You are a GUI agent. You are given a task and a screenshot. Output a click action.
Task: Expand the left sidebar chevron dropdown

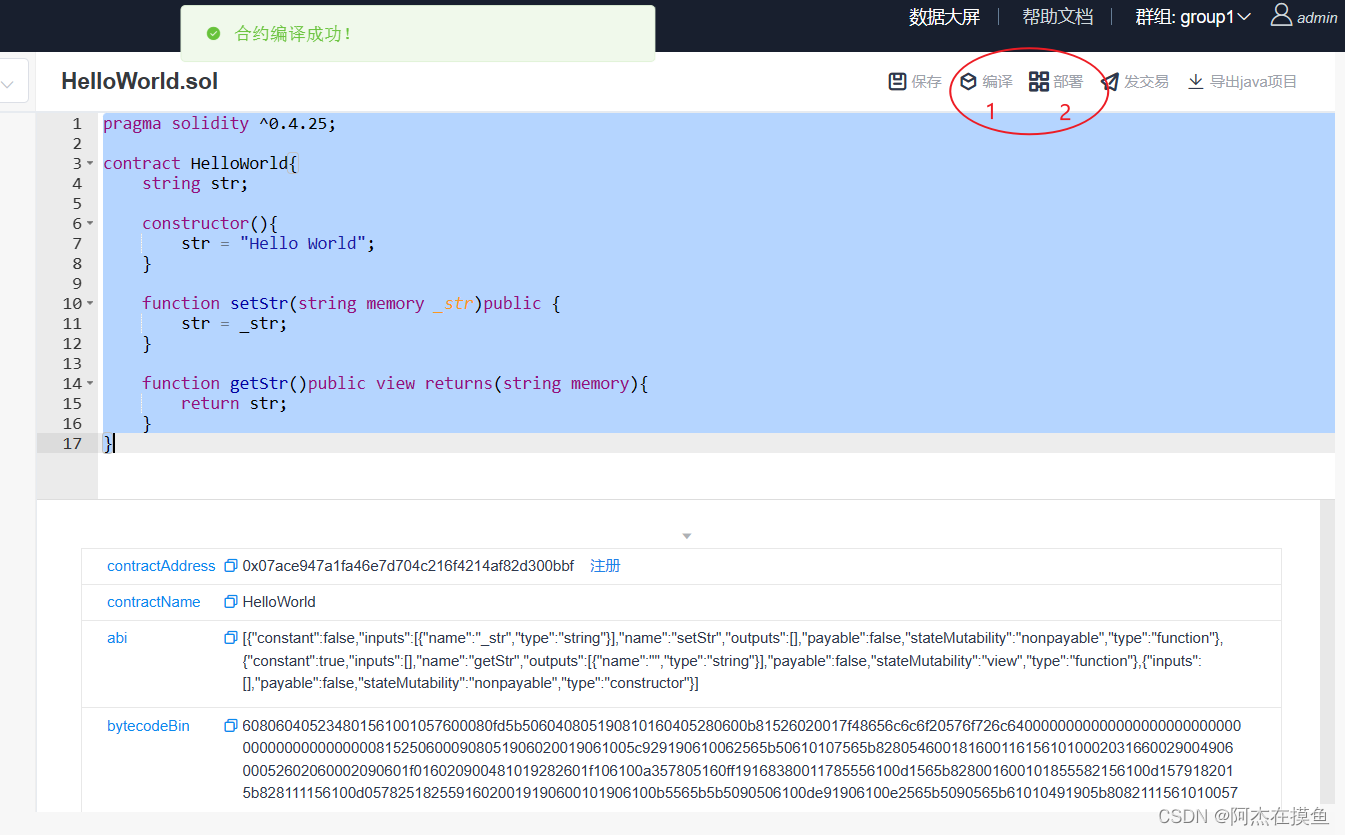point(7,86)
